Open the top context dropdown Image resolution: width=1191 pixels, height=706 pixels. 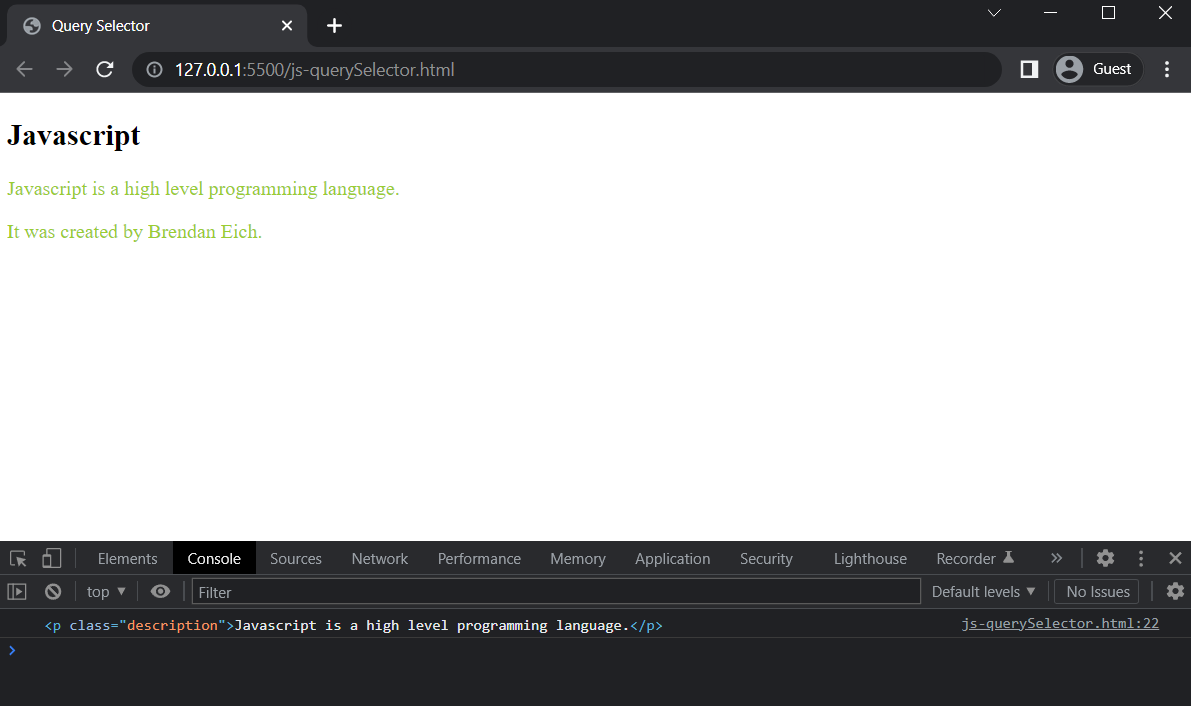106,591
